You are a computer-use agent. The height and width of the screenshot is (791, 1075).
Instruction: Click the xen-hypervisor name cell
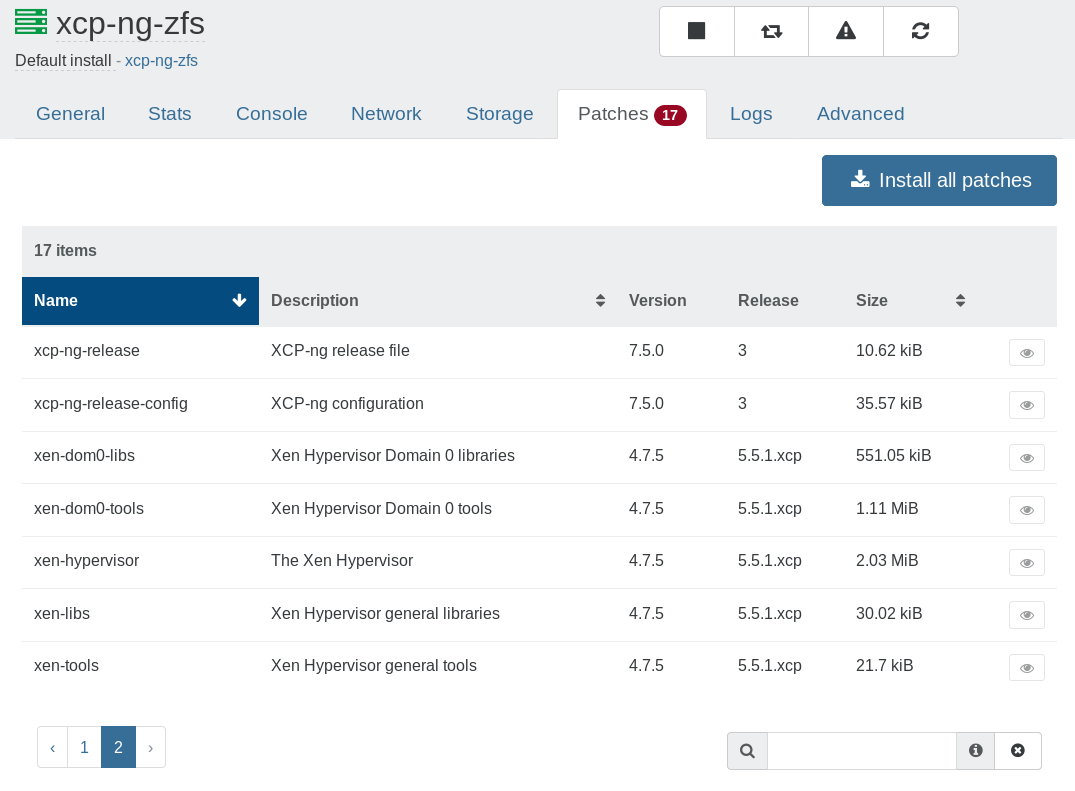coord(86,561)
